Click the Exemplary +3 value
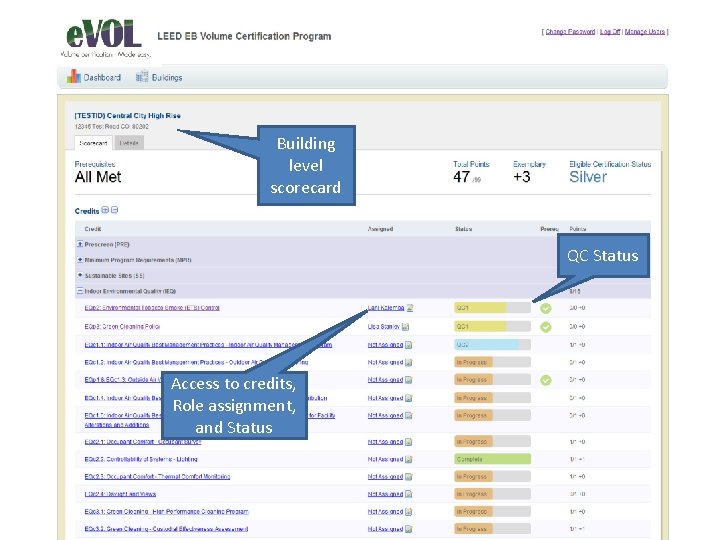The width and height of the screenshot is (720, 540). [x=522, y=177]
